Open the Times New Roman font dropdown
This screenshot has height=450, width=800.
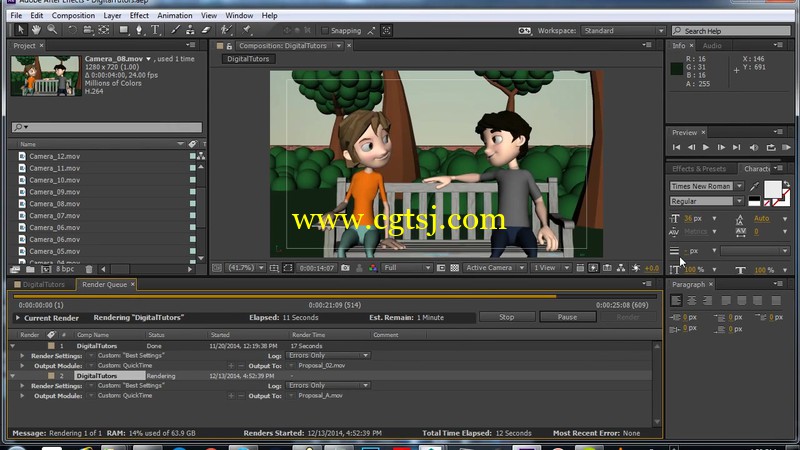[707, 186]
